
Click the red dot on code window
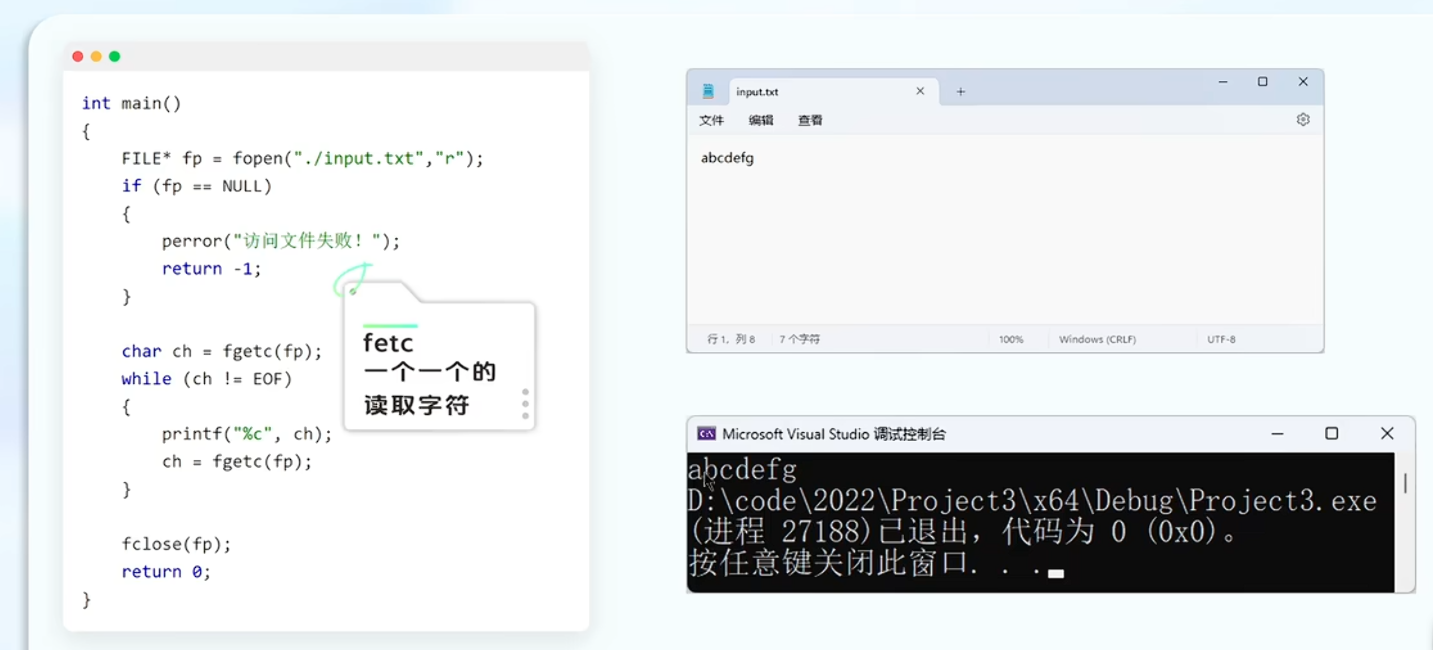[78, 56]
